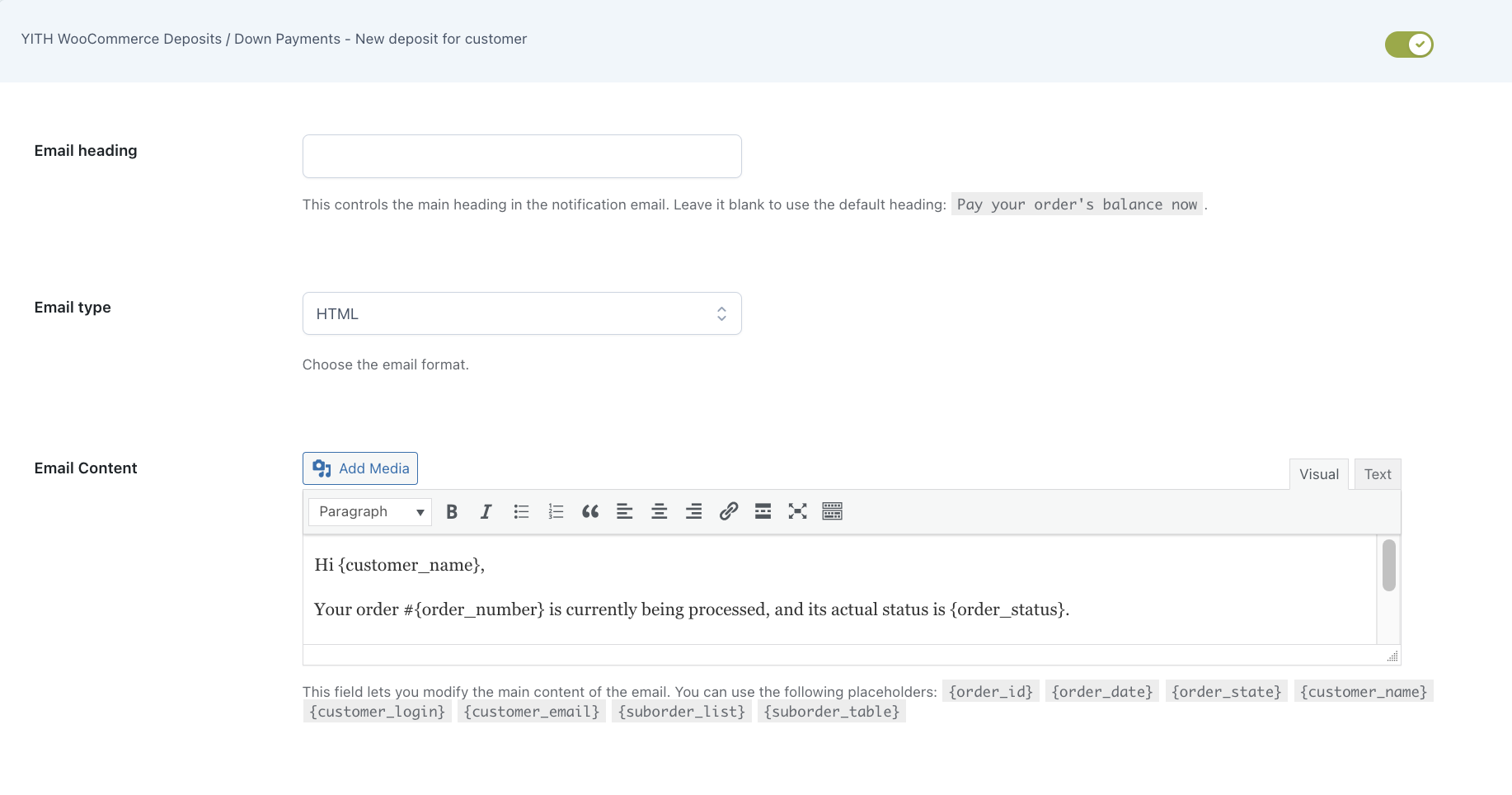Align text center
Viewport: 1512px width, 795px height.
point(660,511)
